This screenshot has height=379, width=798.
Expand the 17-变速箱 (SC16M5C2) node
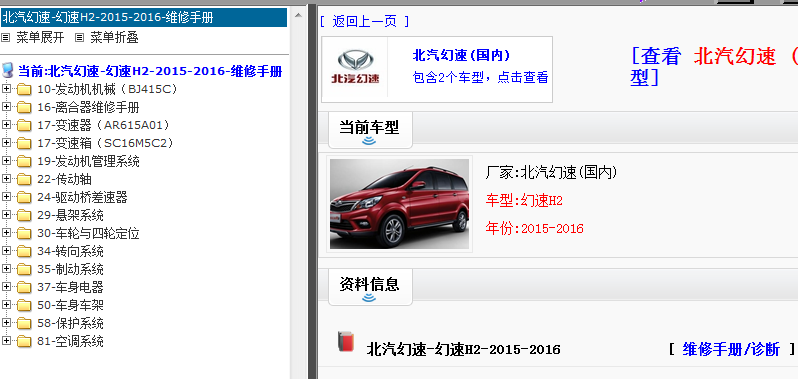pyautogui.click(x=6, y=143)
